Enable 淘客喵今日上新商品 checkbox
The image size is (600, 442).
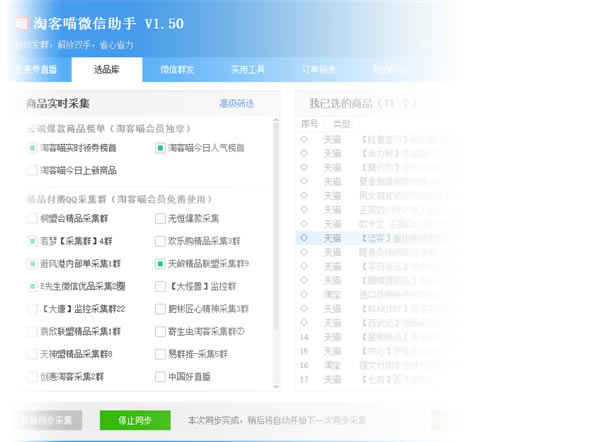point(32,170)
